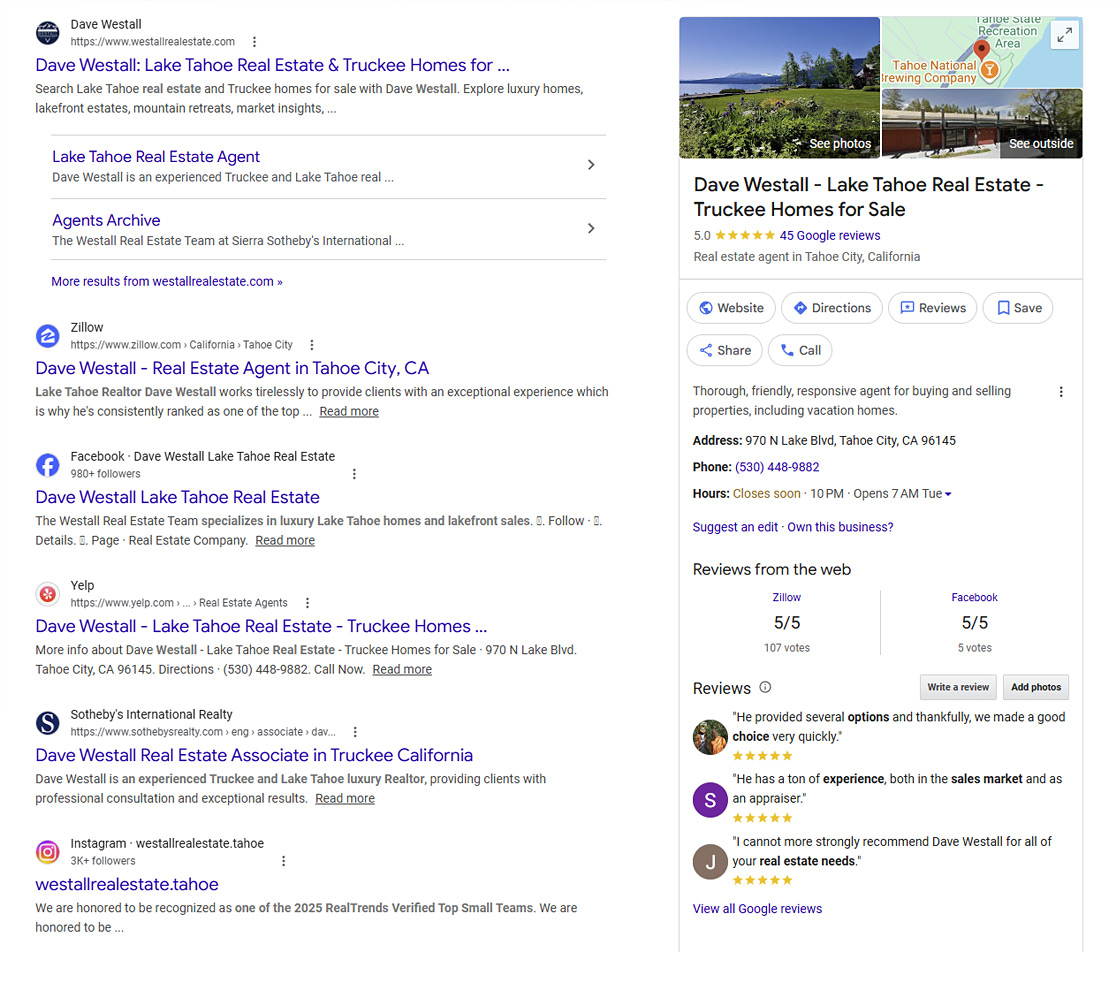Click Read more in the Sotheby's snippet
This screenshot has height=1008, width=1120.
coord(345,799)
